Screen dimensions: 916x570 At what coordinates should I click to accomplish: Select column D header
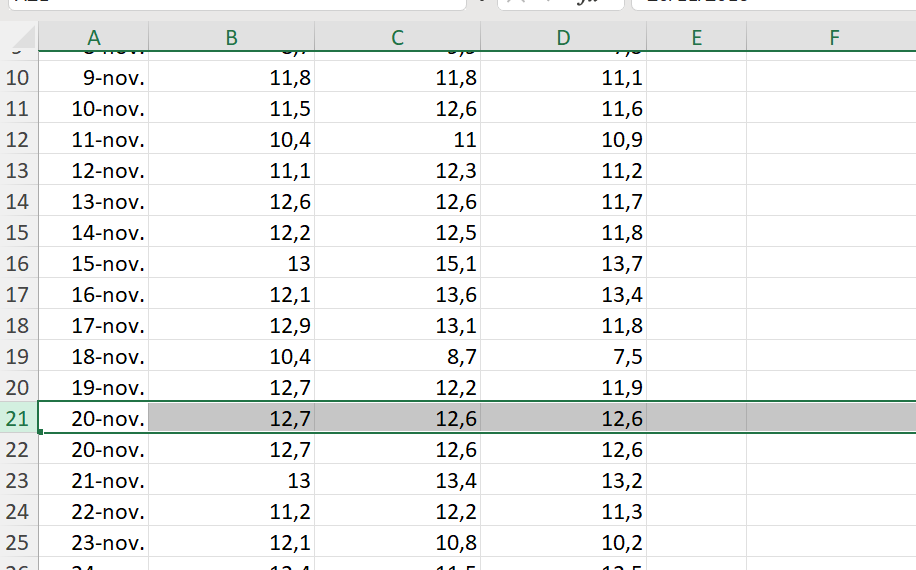coord(563,38)
